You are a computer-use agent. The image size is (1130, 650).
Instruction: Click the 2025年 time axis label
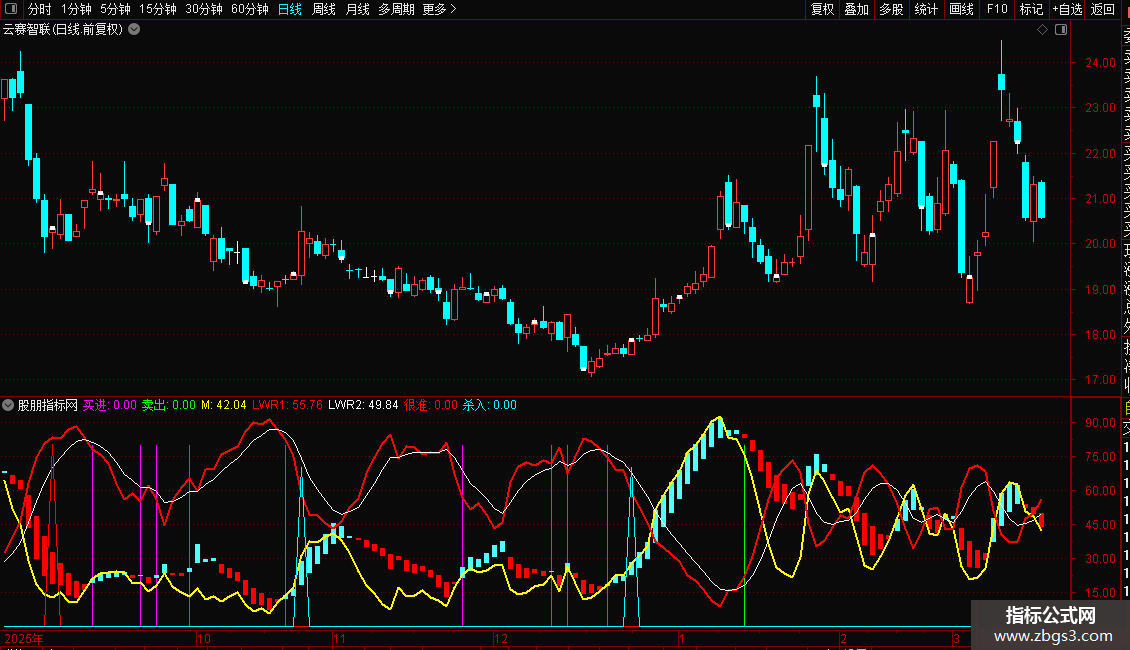[24, 638]
